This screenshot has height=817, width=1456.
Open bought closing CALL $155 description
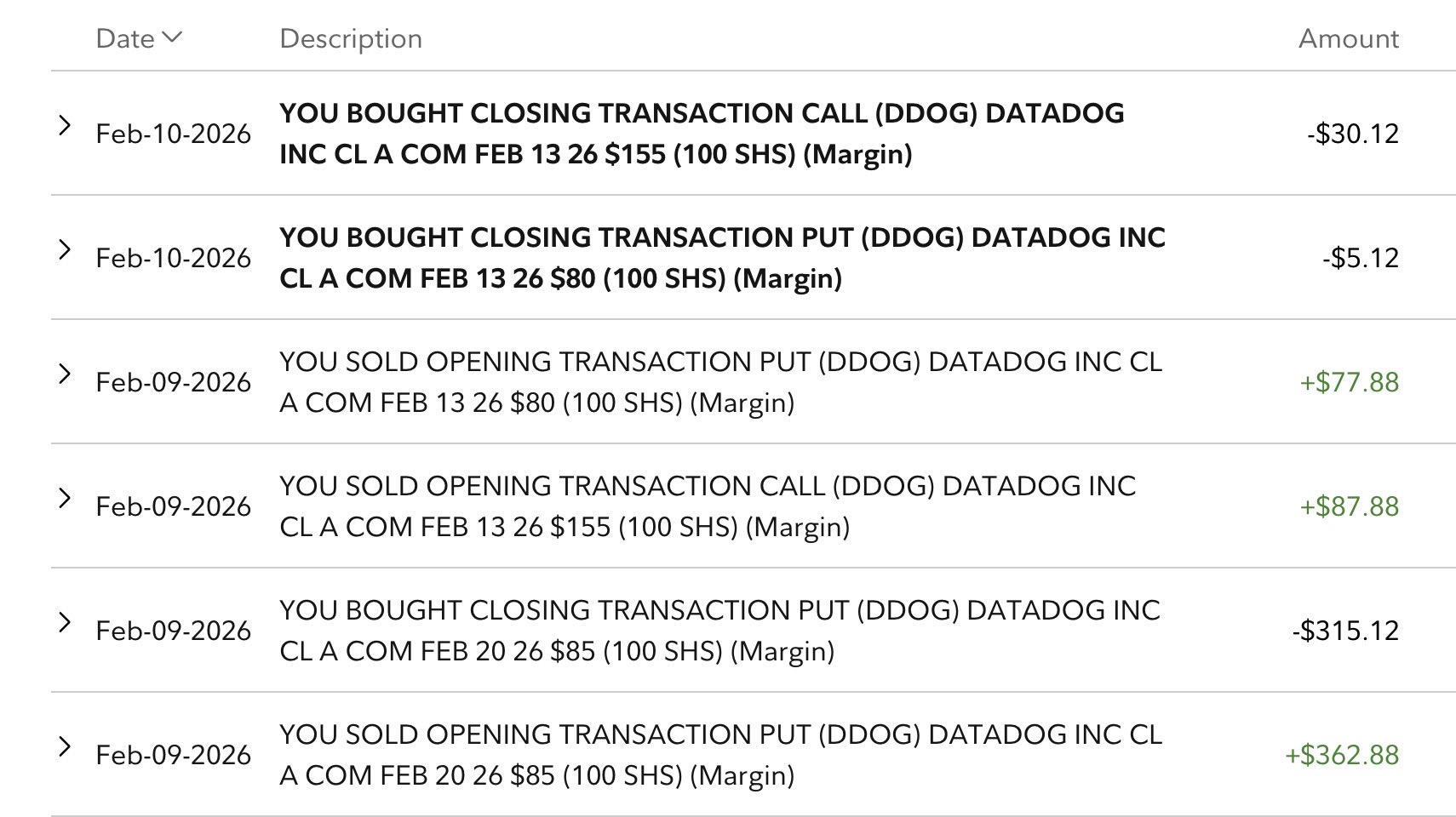click(x=701, y=134)
